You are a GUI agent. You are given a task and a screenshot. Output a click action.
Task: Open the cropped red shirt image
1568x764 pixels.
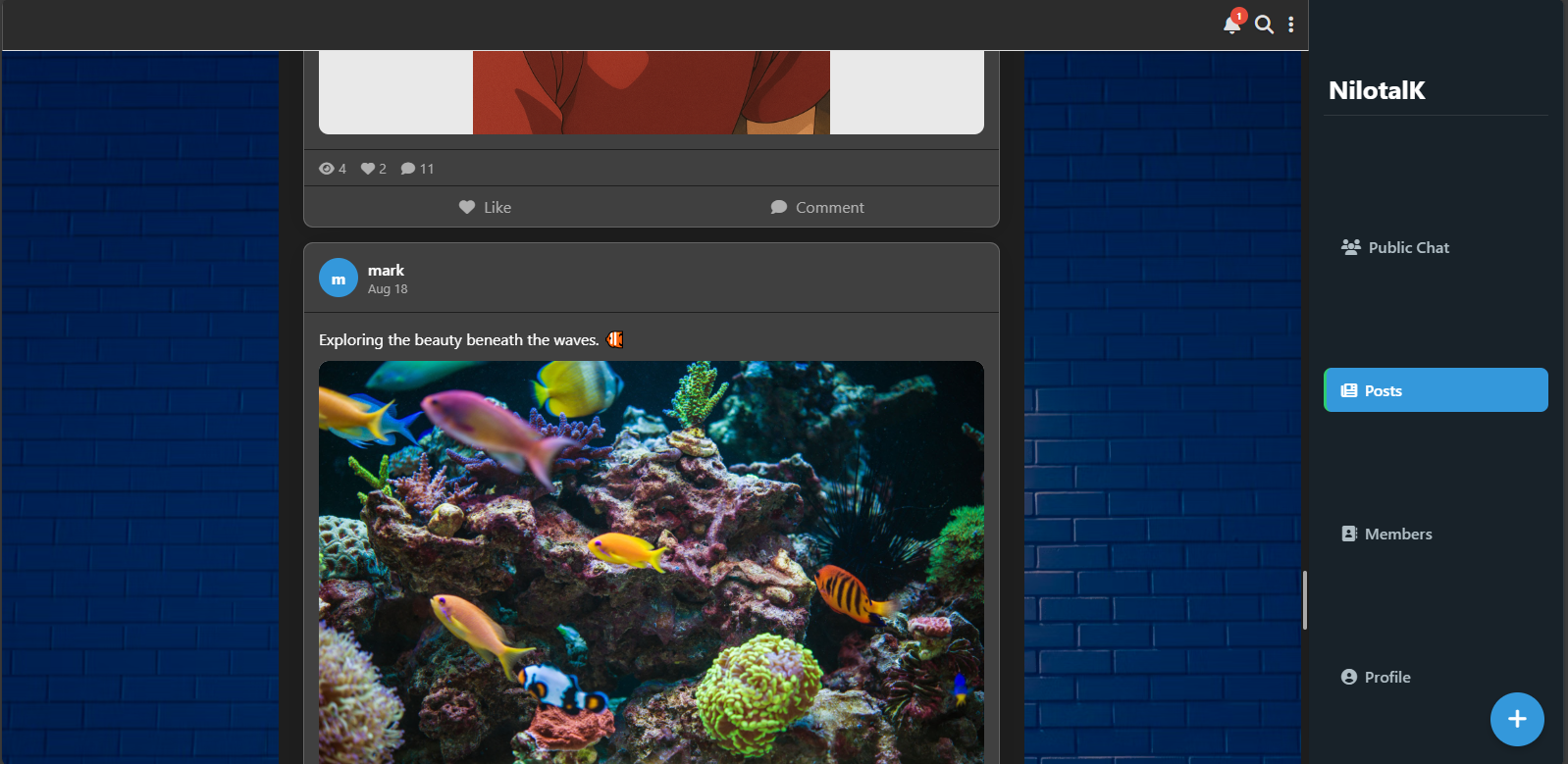click(652, 92)
